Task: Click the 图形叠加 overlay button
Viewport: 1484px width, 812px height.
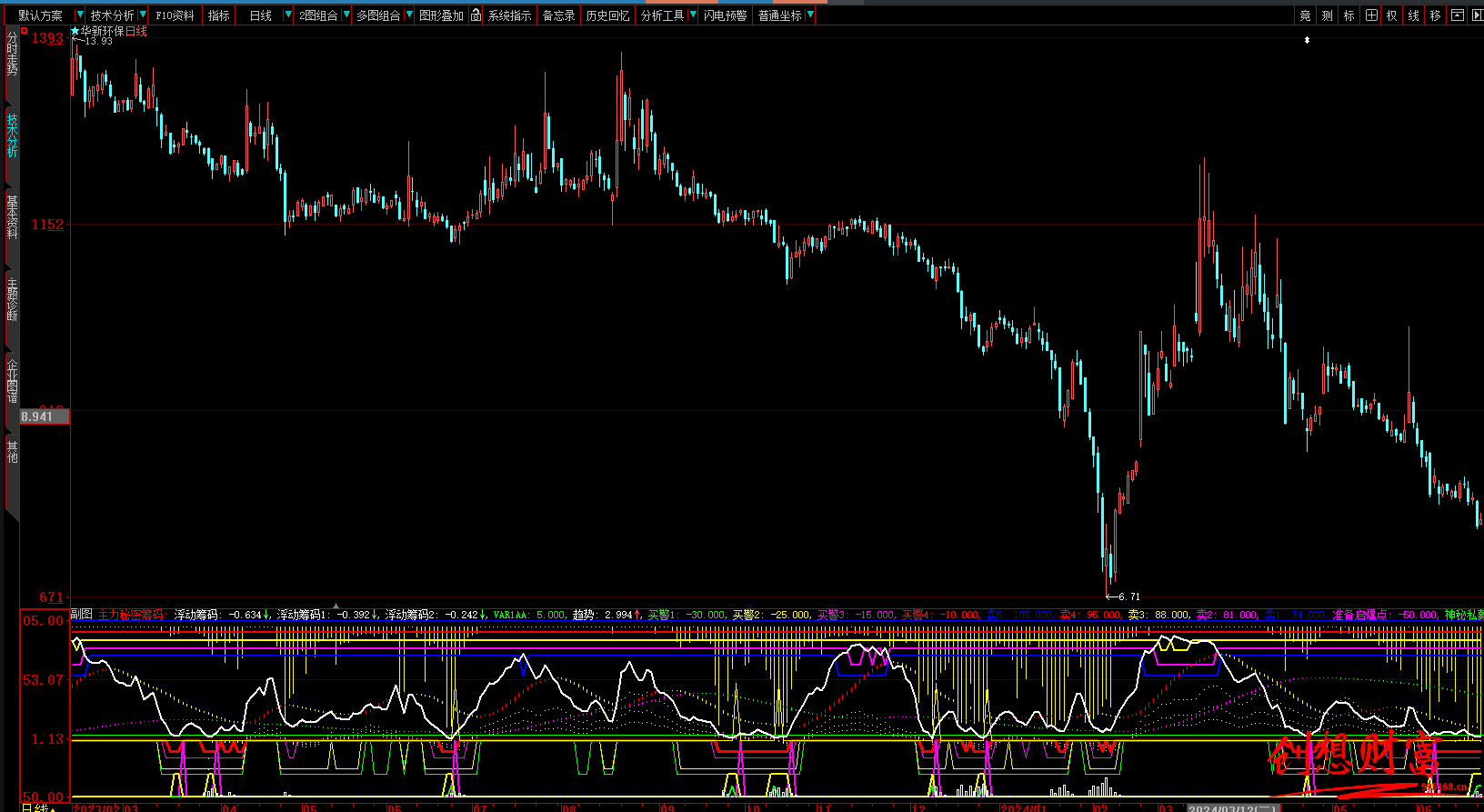Action: [441, 15]
